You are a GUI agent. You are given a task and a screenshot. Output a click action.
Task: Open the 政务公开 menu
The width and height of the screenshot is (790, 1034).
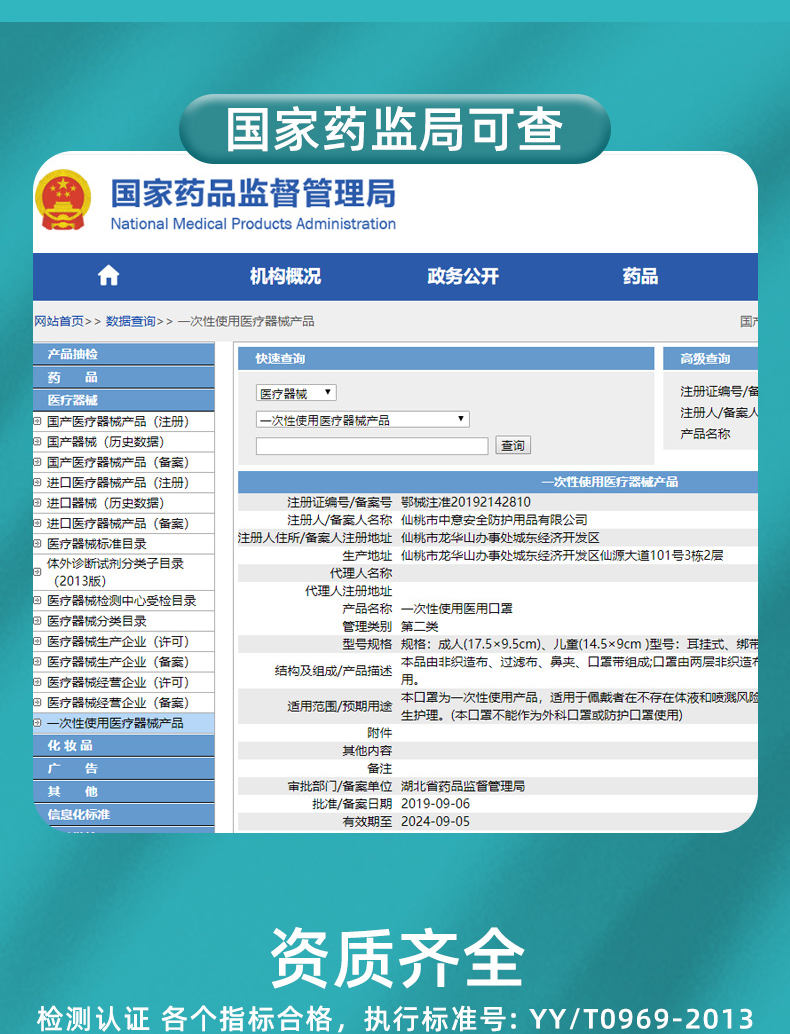point(463,276)
